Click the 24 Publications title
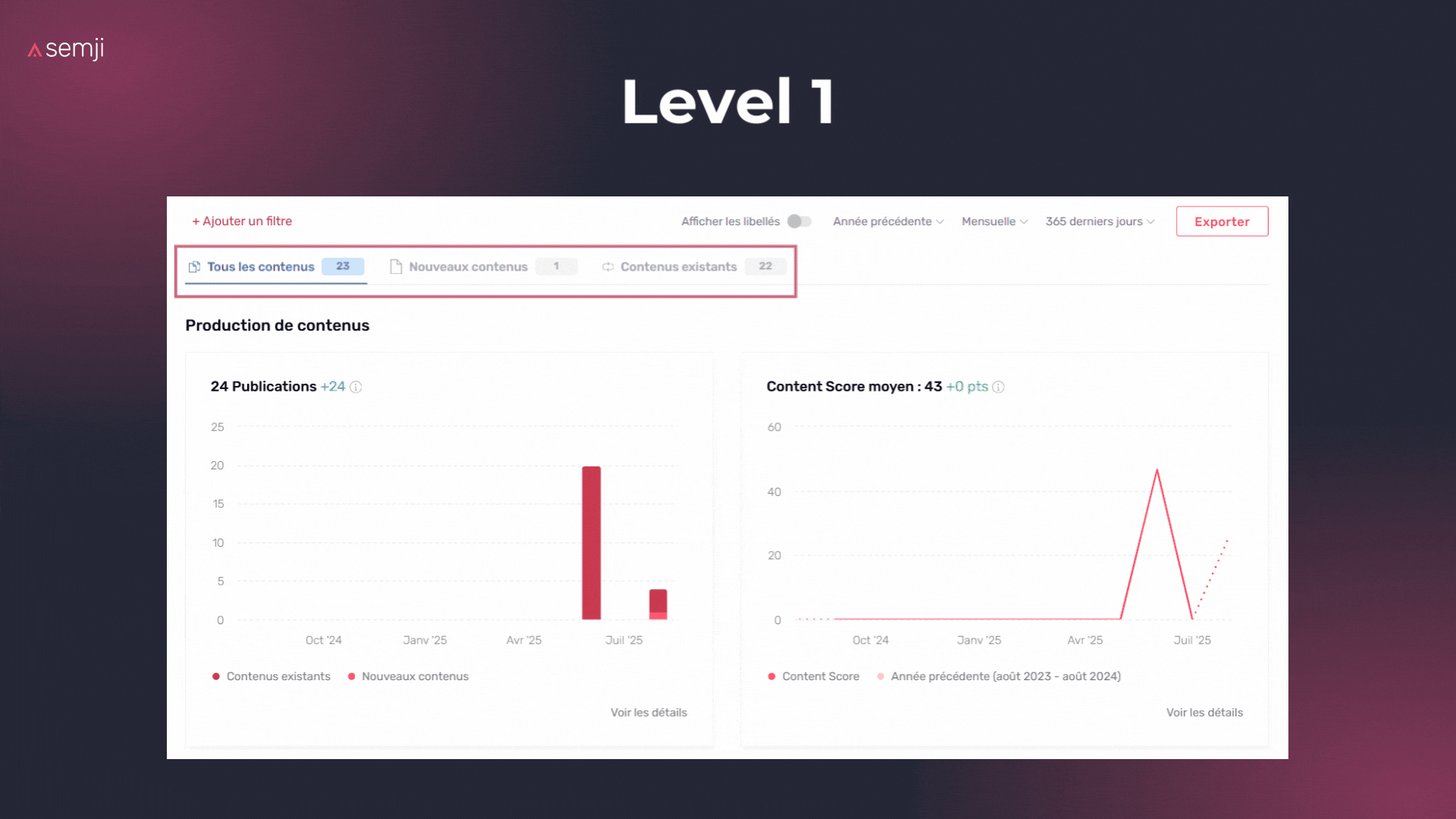Image resolution: width=1456 pixels, height=819 pixels. tap(264, 387)
